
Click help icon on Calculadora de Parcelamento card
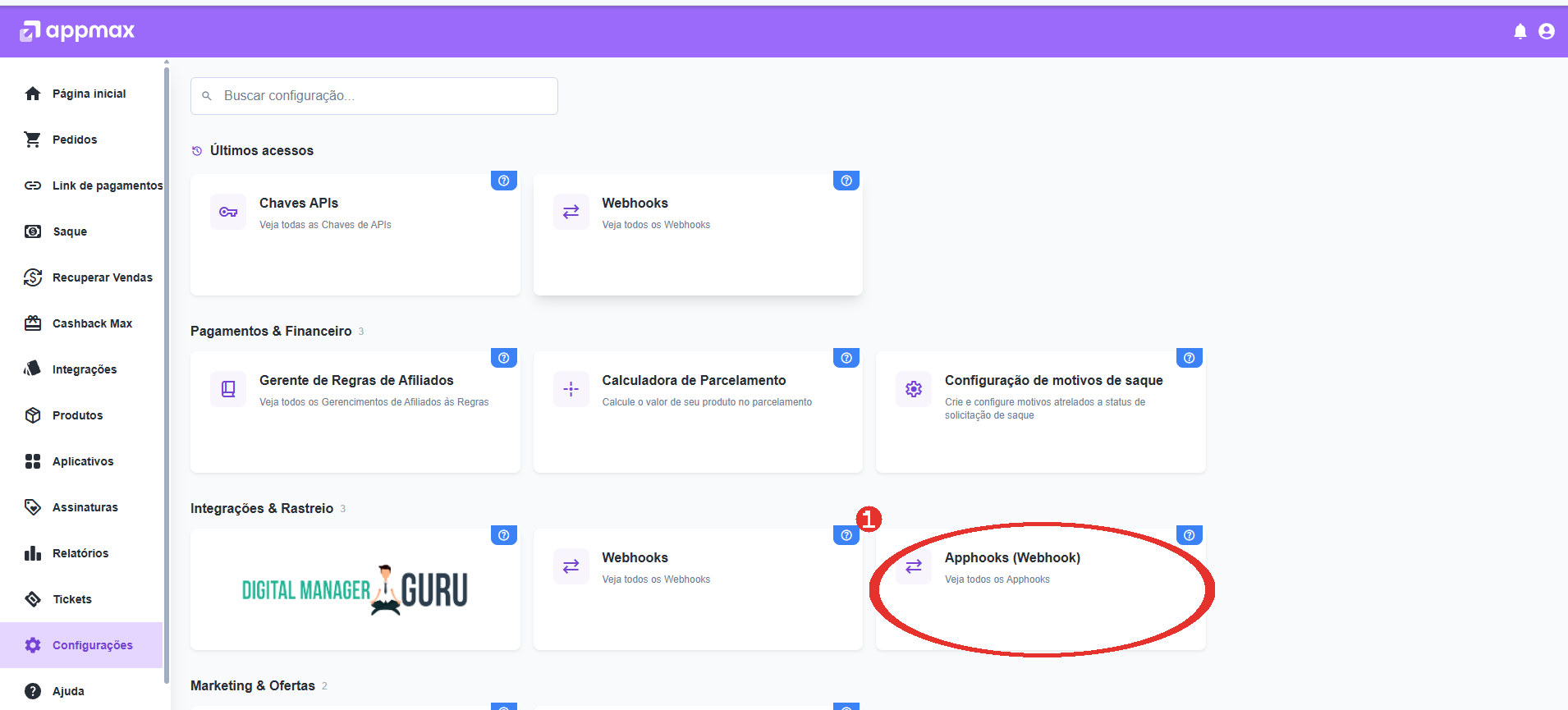[x=846, y=358]
